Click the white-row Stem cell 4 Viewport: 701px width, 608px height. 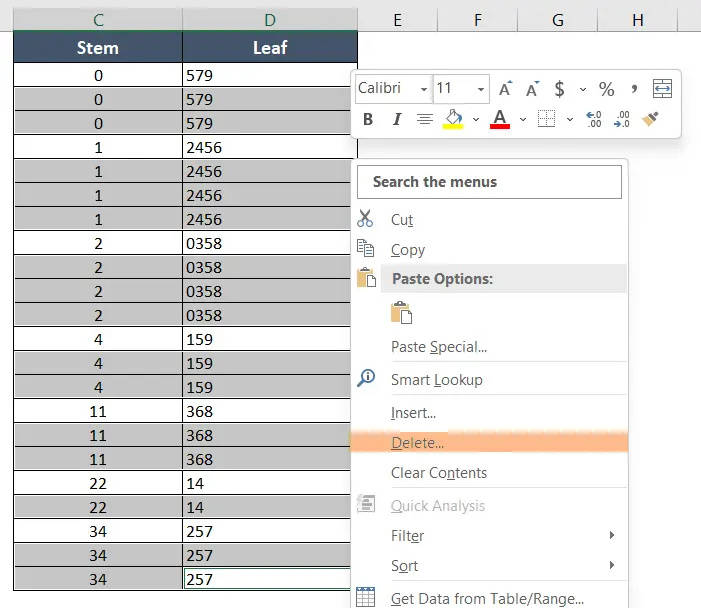point(98,339)
